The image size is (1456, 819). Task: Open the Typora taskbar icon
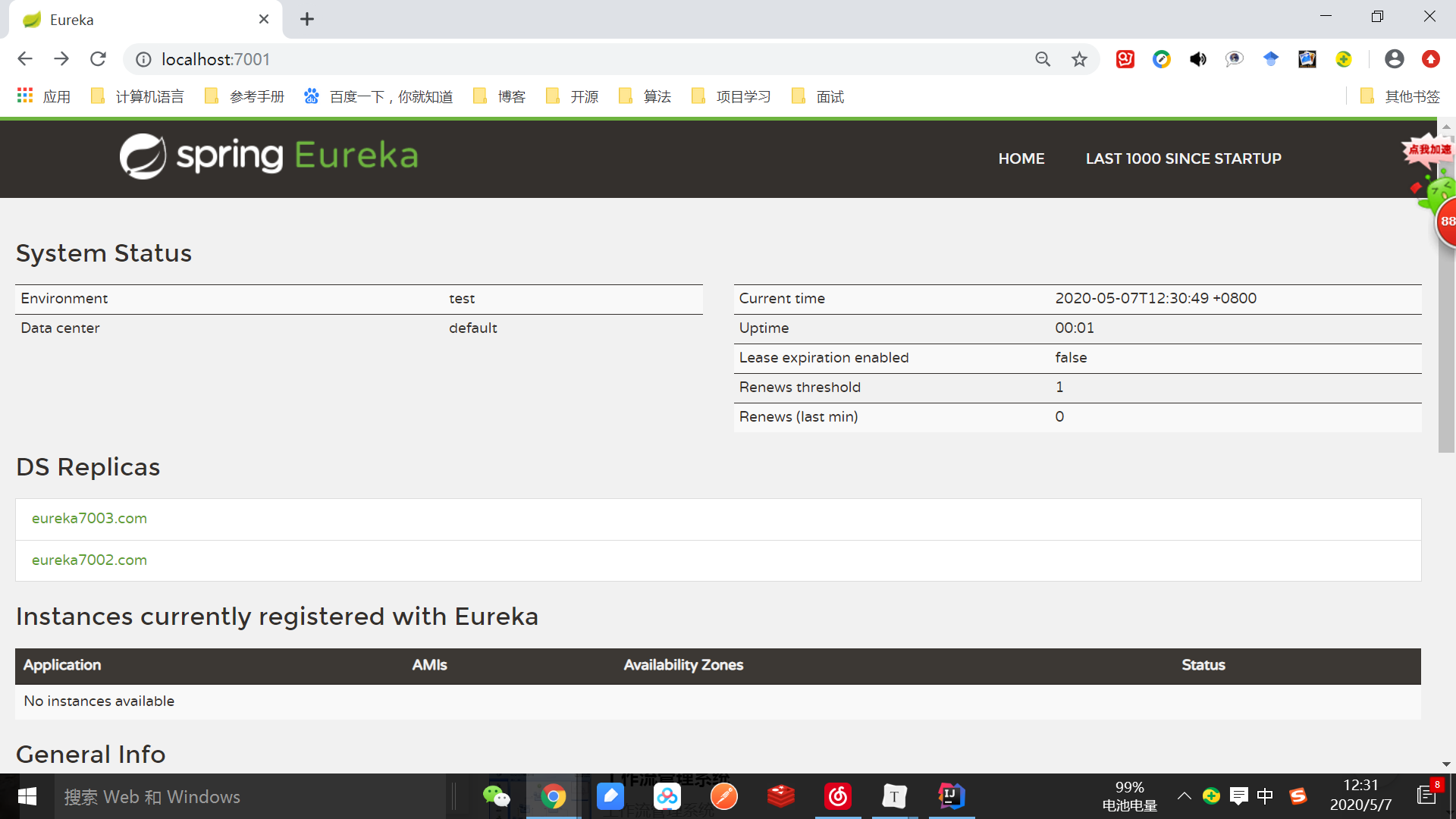(x=895, y=796)
